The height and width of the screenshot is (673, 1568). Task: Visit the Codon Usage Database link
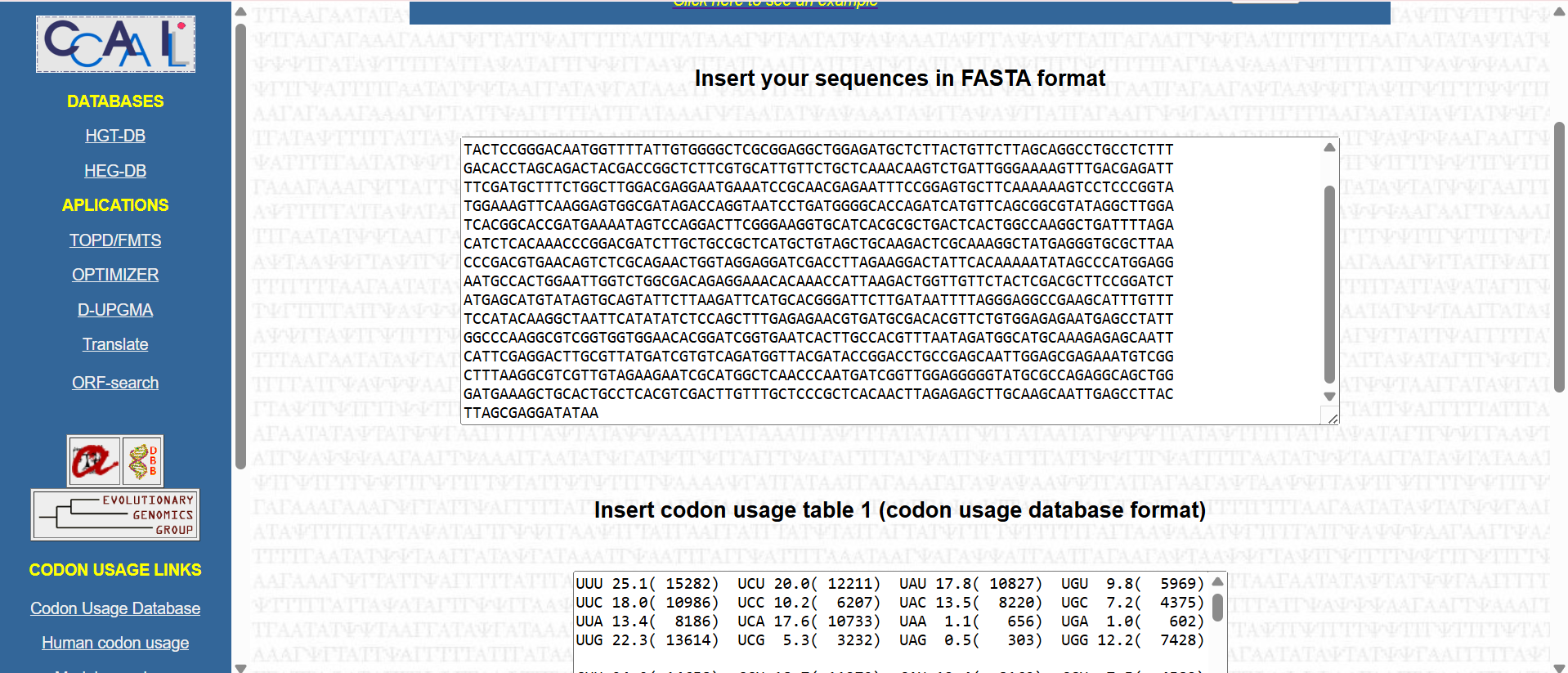(115, 608)
